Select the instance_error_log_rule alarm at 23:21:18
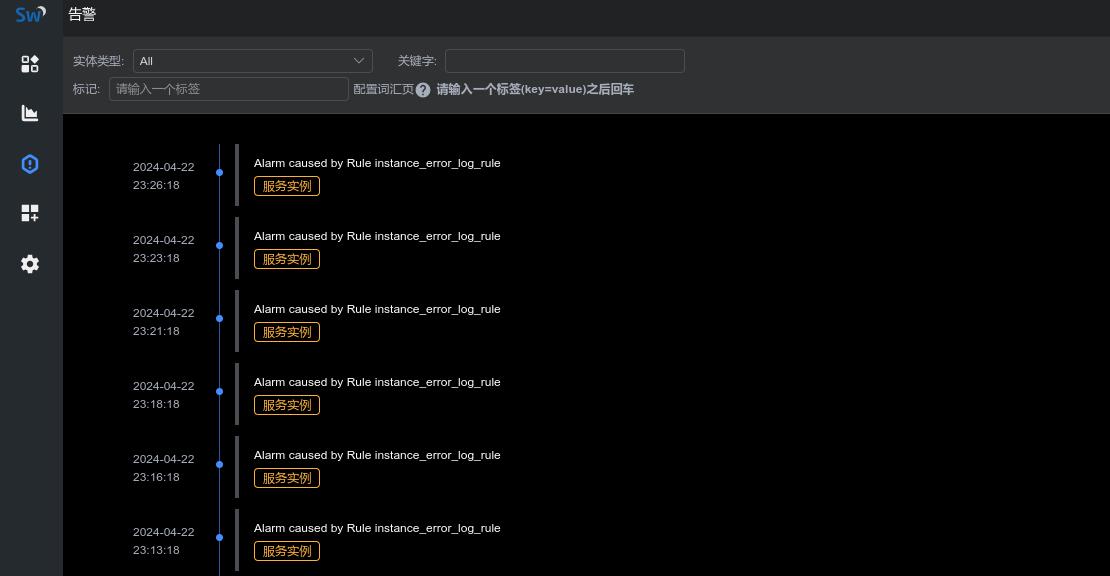The width and height of the screenshot is (1110, 576). 377,309
